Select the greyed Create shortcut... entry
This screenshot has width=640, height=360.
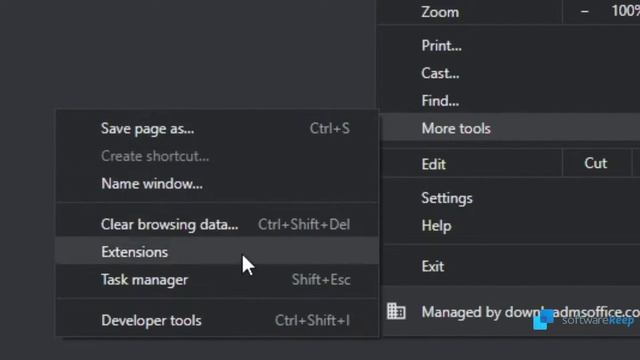click(x=217, y=156)
